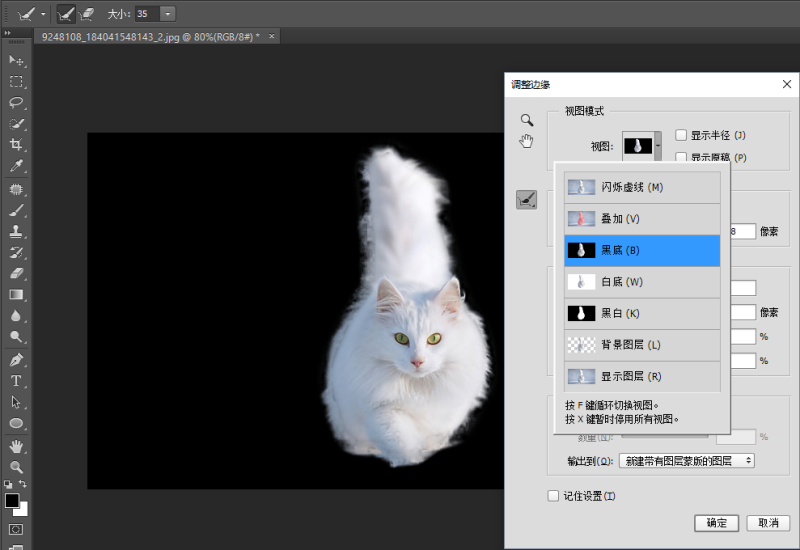The image size is (800, 550).
Task: Expand the brush size dropdown arrow
Action: [168, 14]
